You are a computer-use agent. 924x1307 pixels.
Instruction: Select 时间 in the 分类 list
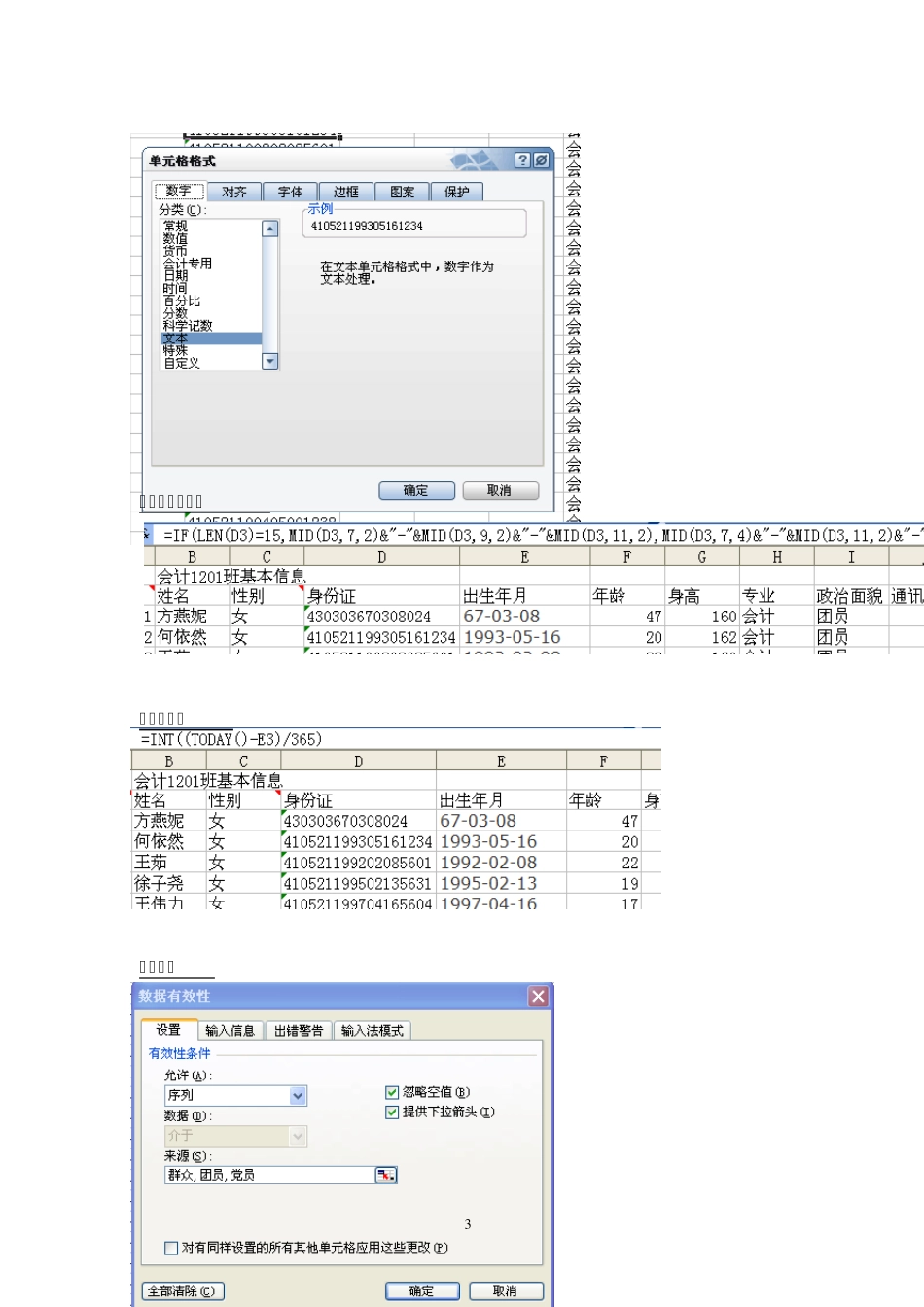[211, 289]
